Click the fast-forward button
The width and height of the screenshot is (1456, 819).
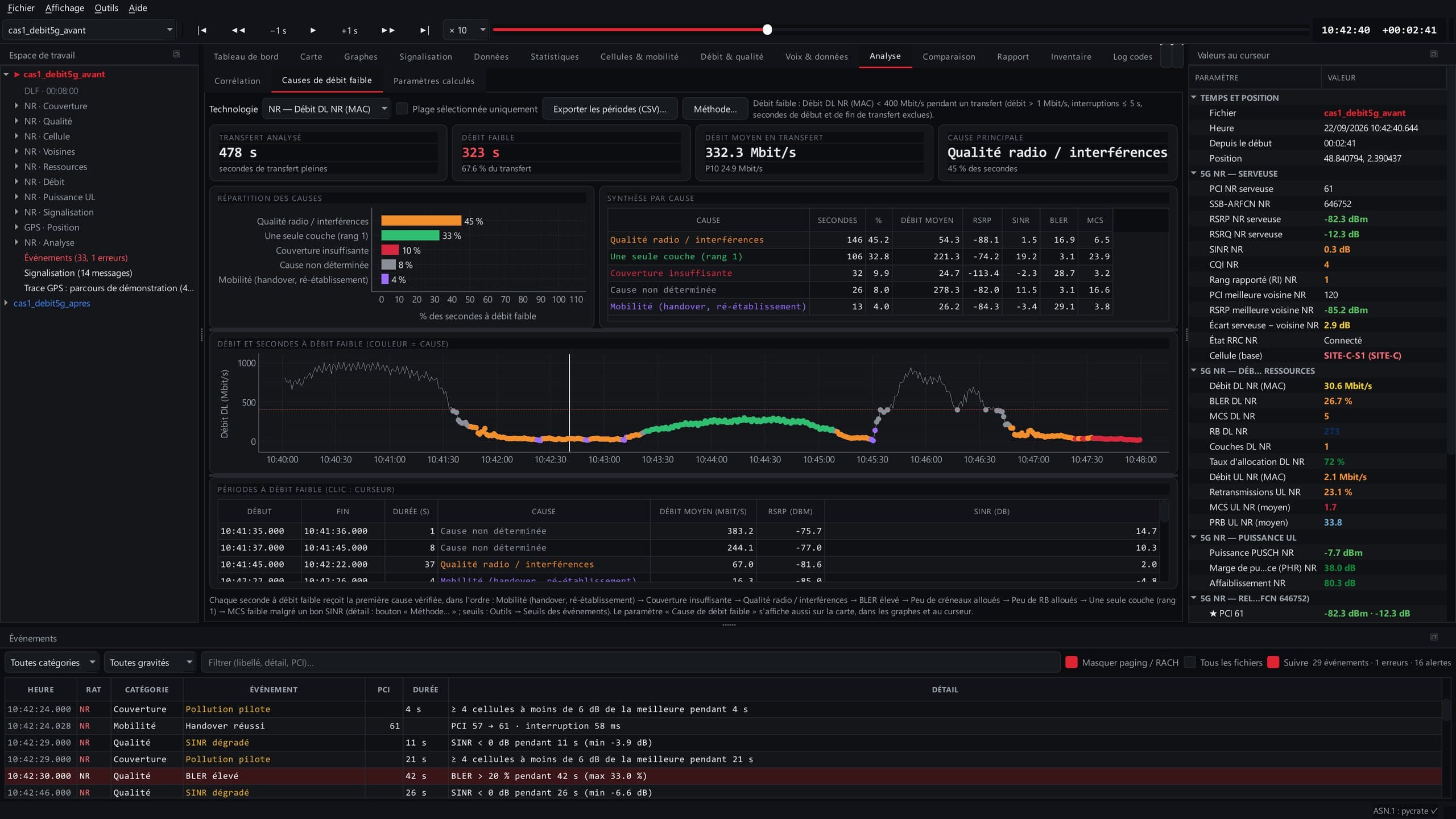pyautogui.click(x=388, y=30)
